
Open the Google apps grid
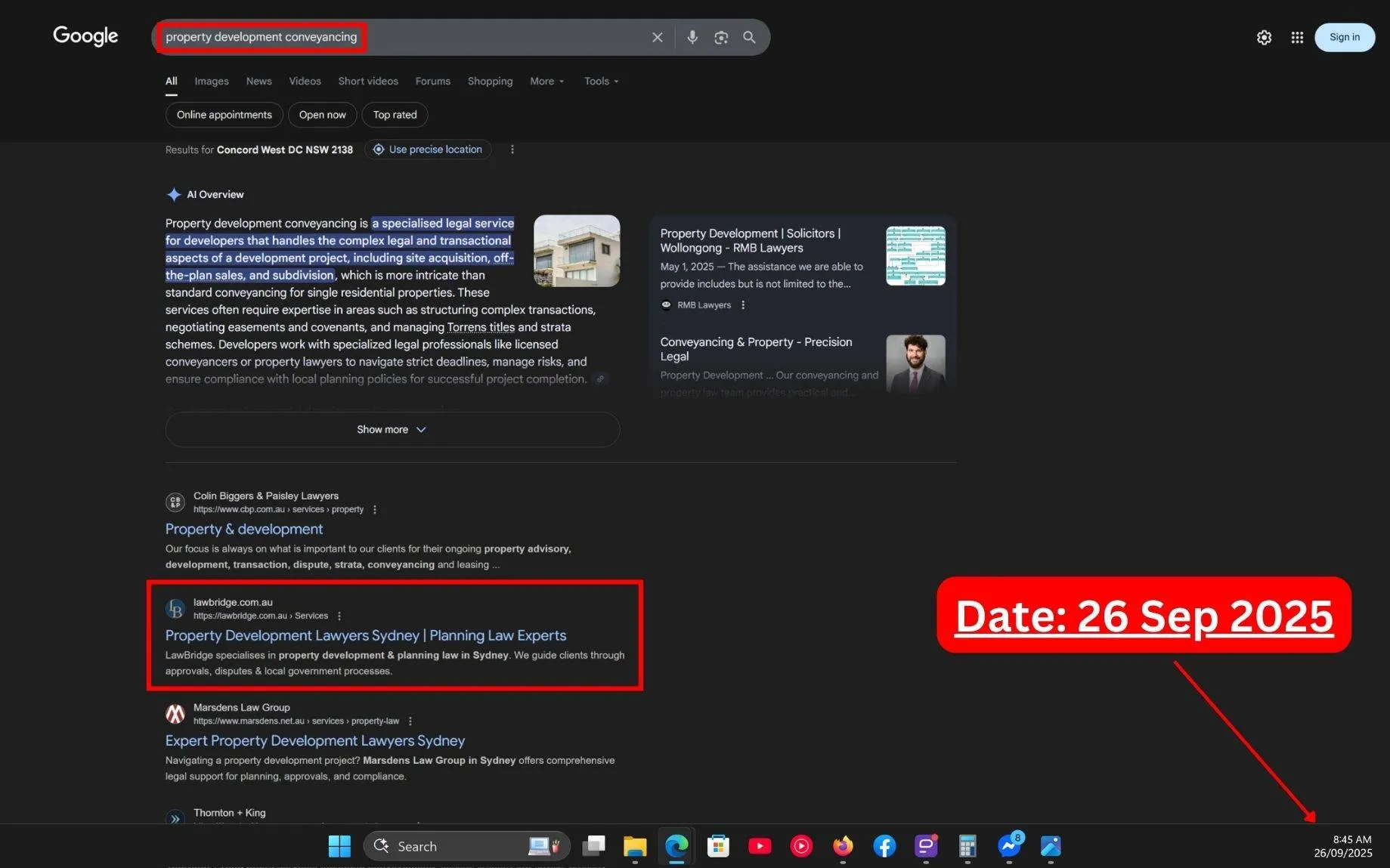click(1297, 36)
